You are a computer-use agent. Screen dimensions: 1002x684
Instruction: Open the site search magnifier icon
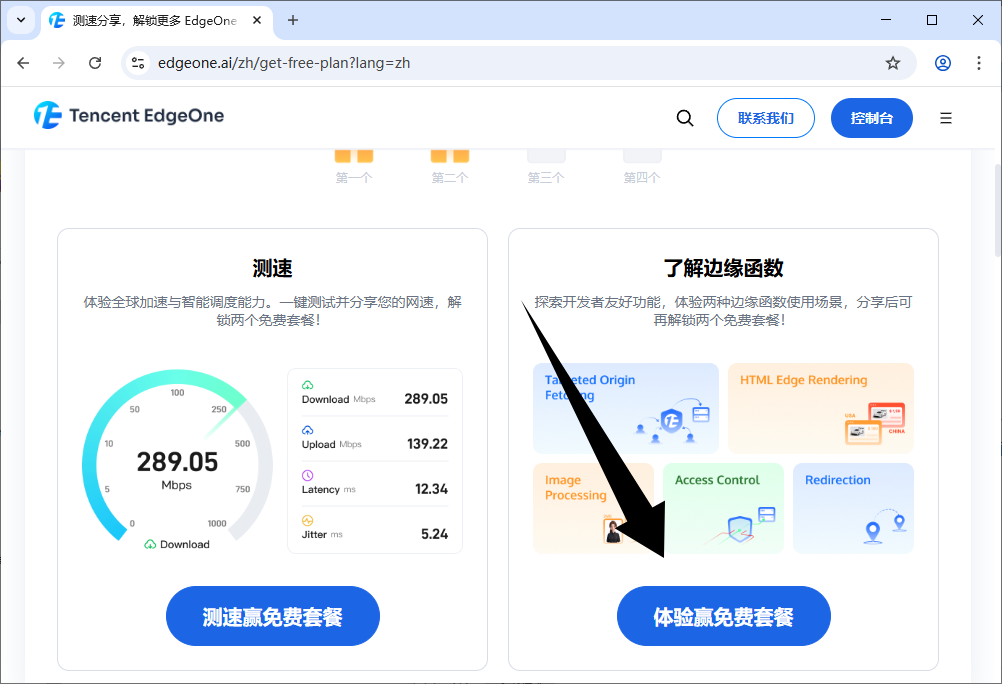[685, 118]
